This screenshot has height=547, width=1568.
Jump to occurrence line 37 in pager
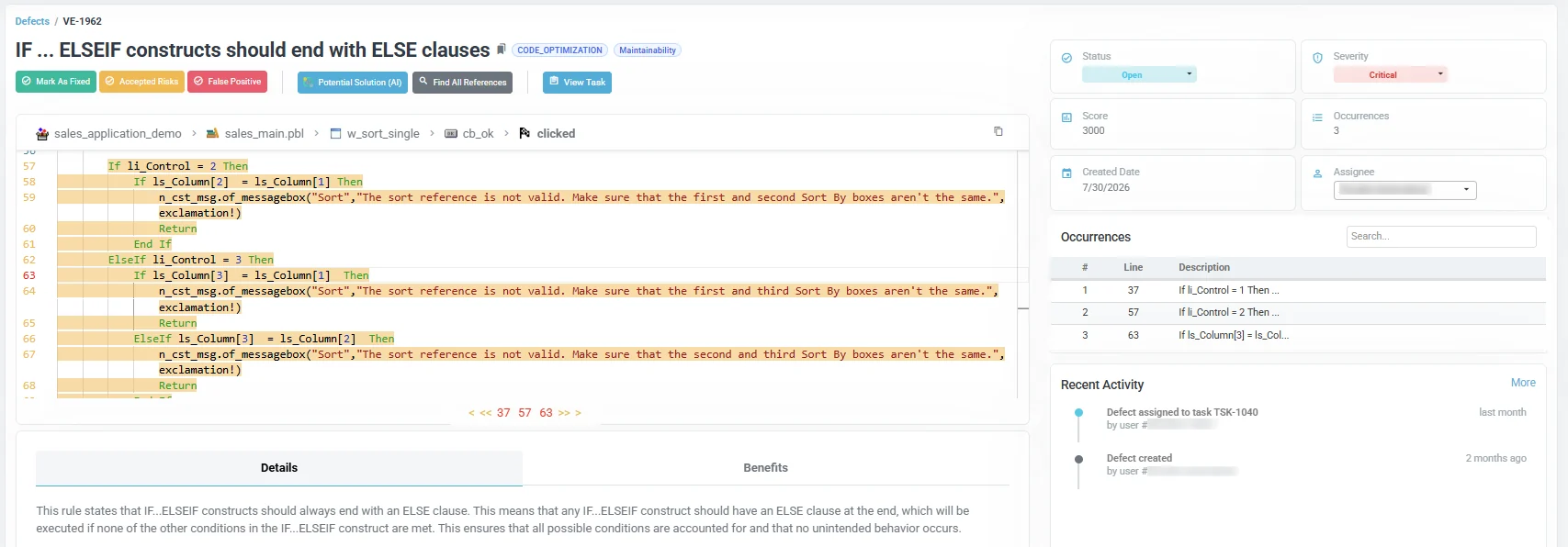tap(503, 413)
